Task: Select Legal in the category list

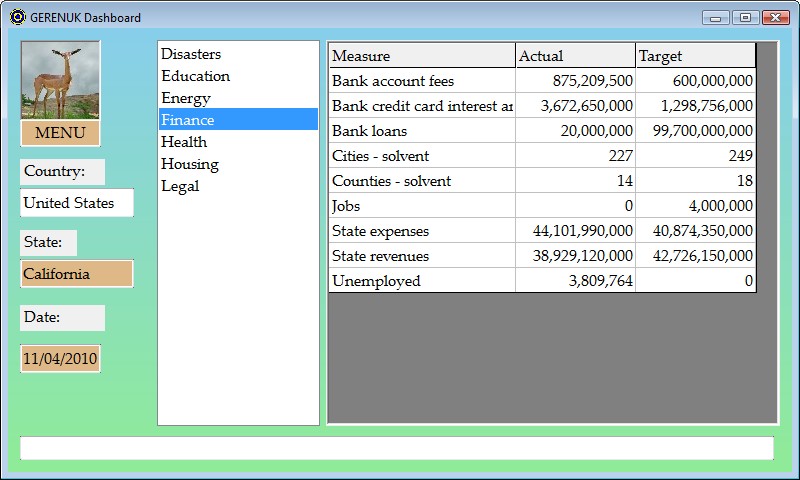Action: pyautogui.click(x=180, y=186)
